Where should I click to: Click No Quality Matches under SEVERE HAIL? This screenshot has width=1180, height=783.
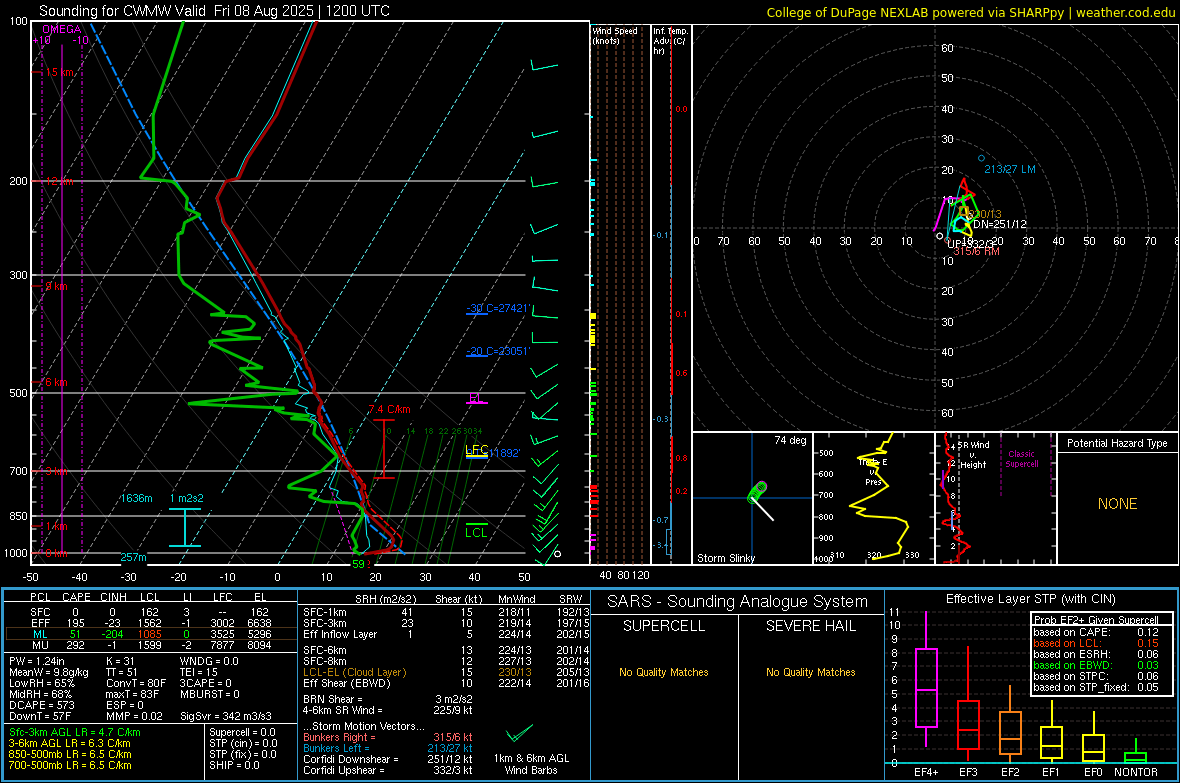click(x=810, y=672)
